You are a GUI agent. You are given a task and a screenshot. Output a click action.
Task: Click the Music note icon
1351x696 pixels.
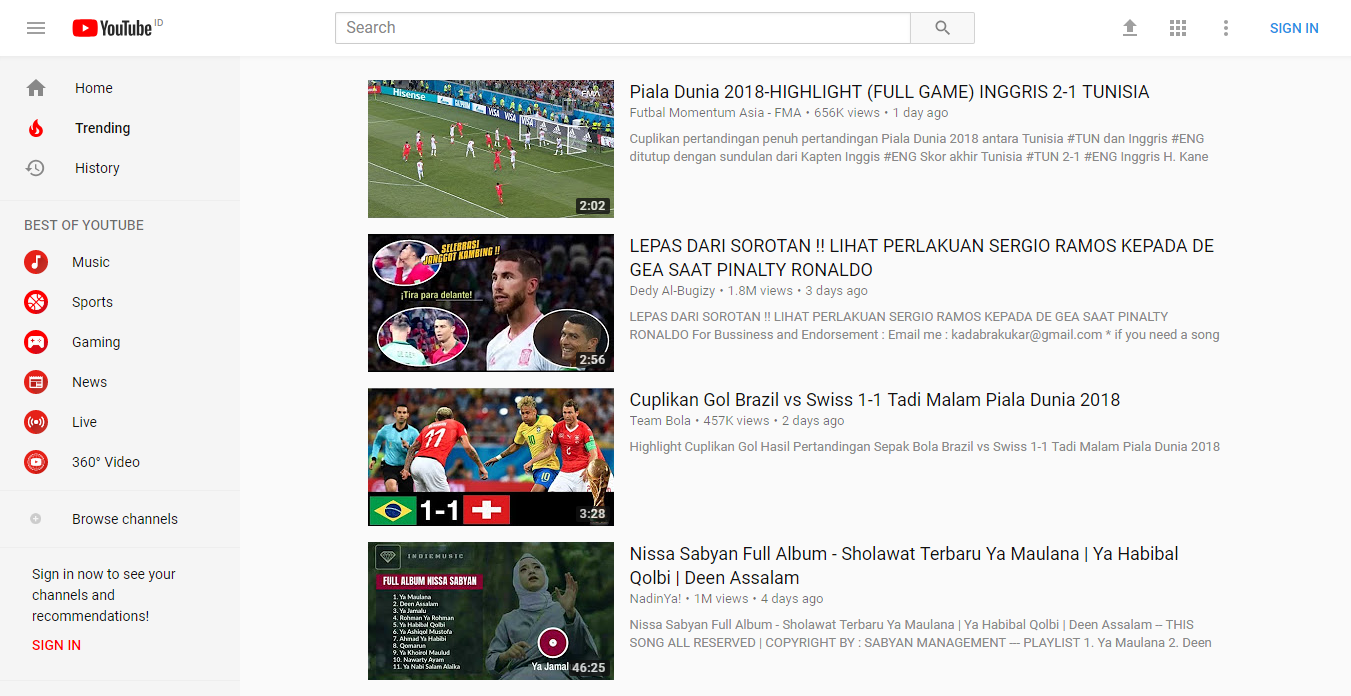(36, 262)
